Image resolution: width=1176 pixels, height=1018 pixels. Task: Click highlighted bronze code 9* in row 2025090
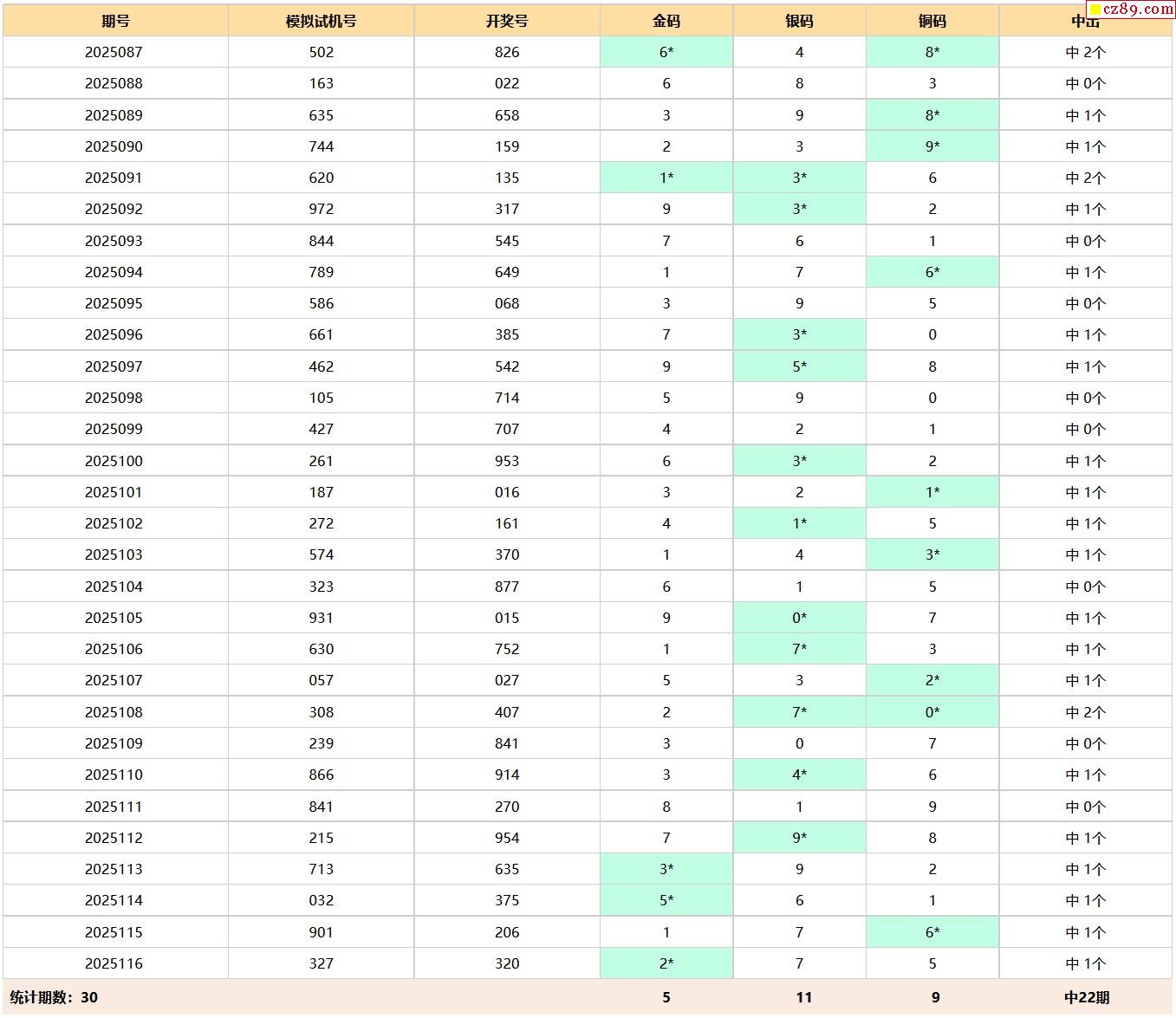[x=932, y=146]
